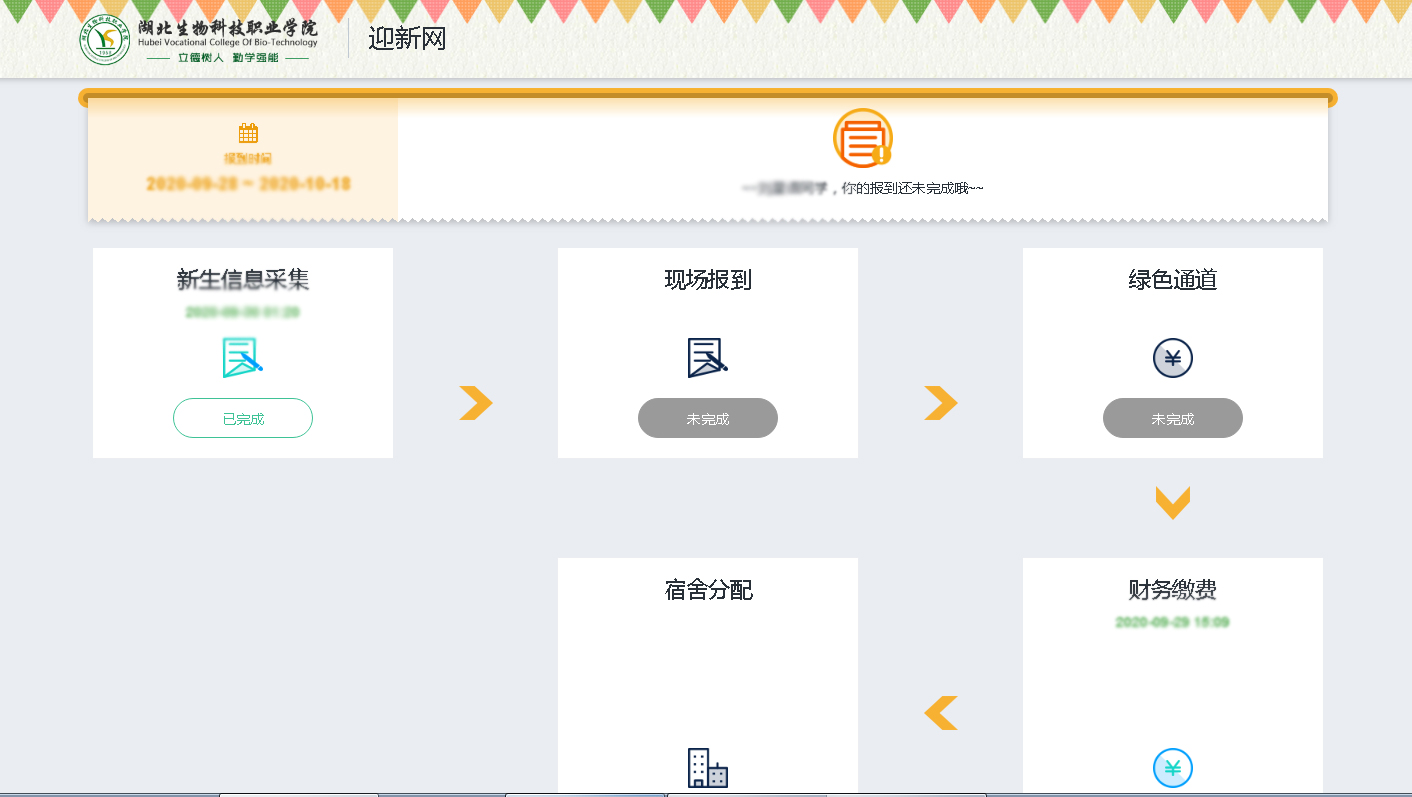This screenshot has width=1412, height=797.
Task: Click the orange notice document icon
Action: [862, 138]
